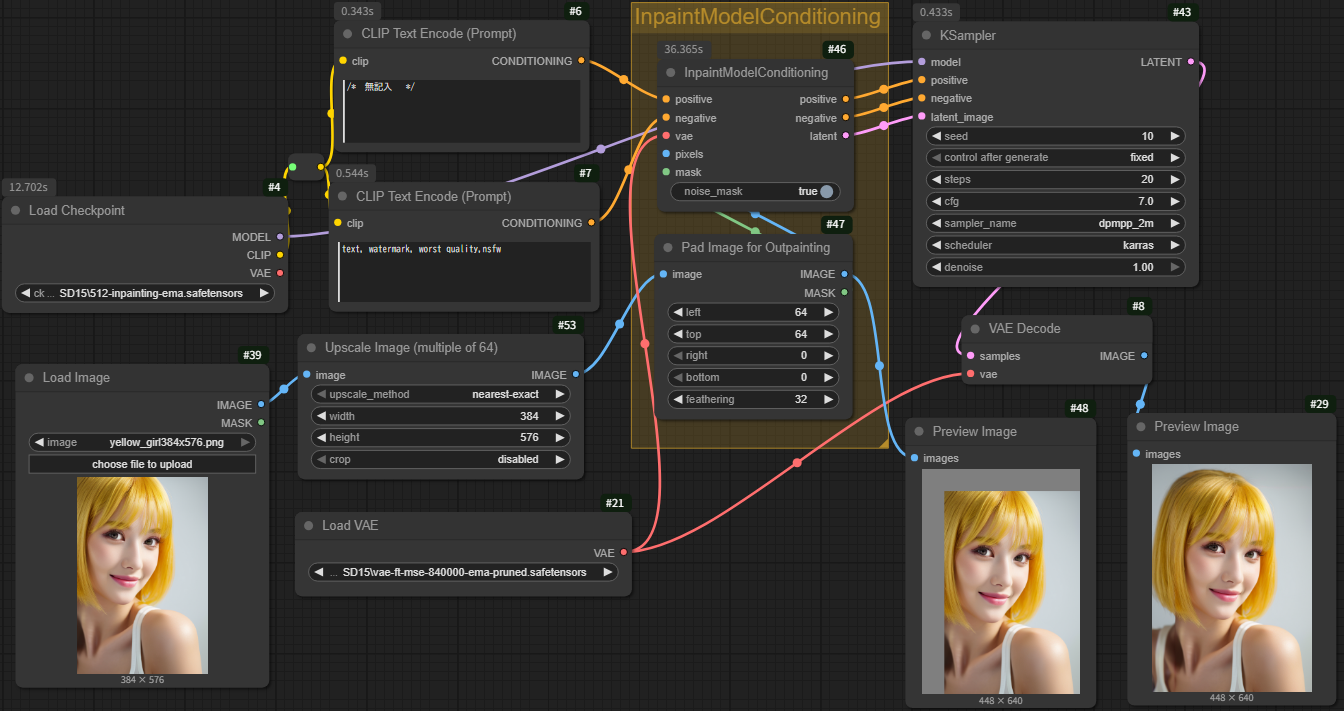Collapse the Load Checkpoint node via its dot
Screen dimensions: 1344x711
15,211
